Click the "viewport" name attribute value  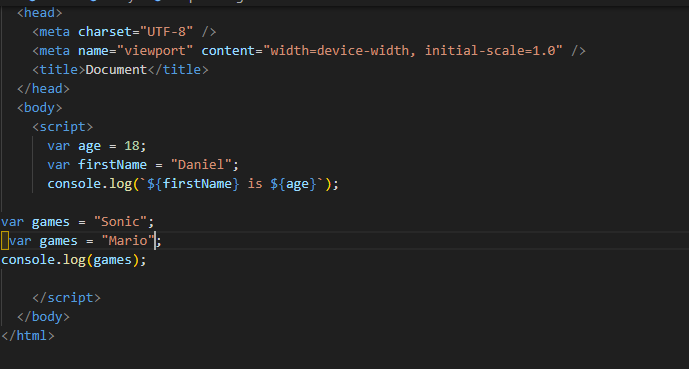(x=155, y=51)
